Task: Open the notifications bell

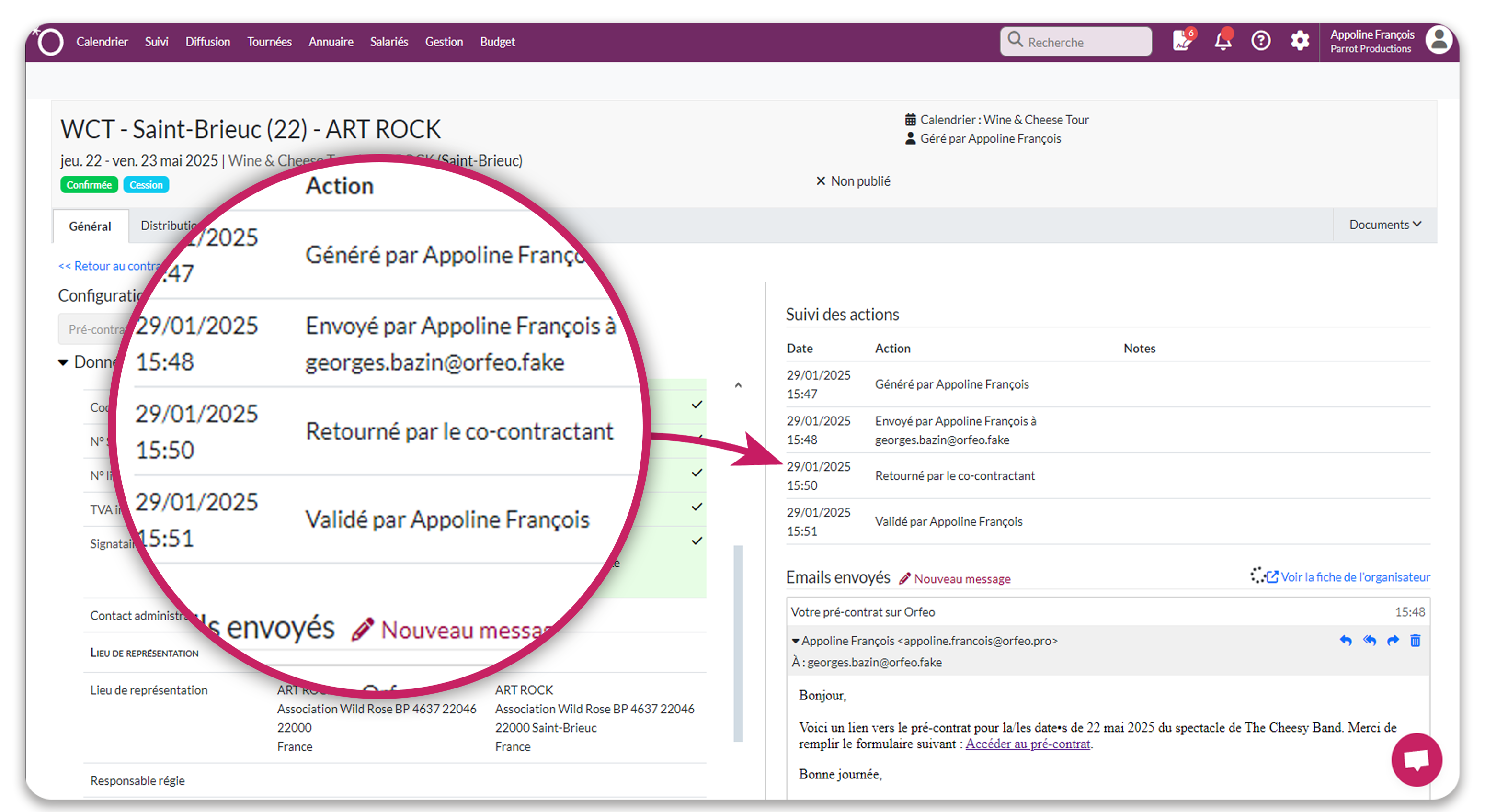Action: point(1222,41)
